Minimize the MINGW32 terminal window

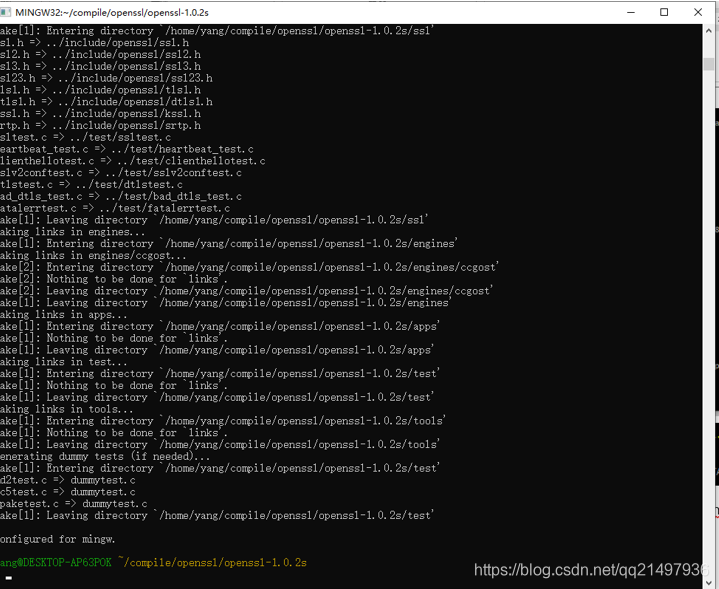pos(631,12)
